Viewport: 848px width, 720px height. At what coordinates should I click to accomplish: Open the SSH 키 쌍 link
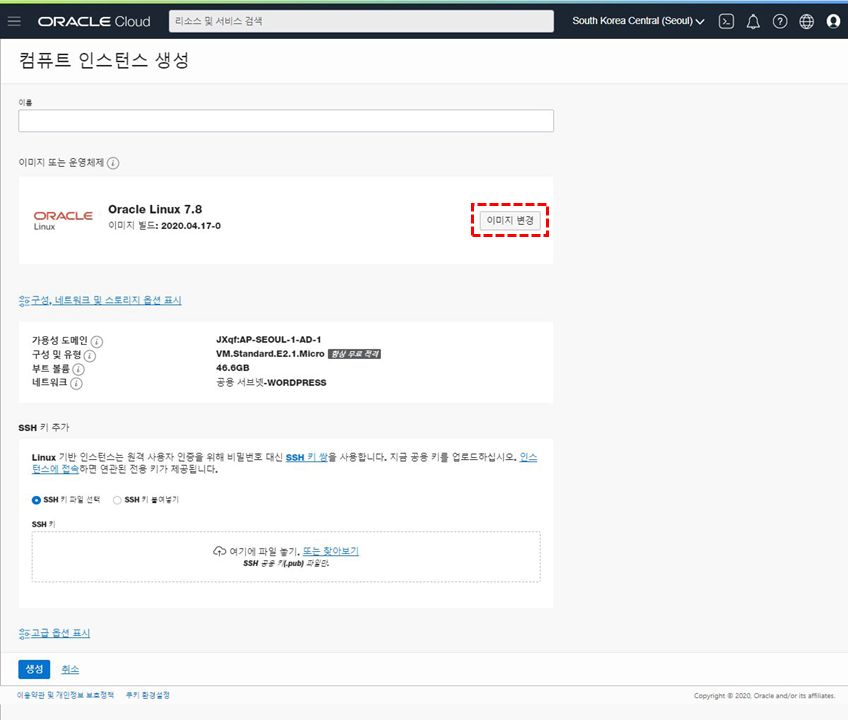pos(307,457)
